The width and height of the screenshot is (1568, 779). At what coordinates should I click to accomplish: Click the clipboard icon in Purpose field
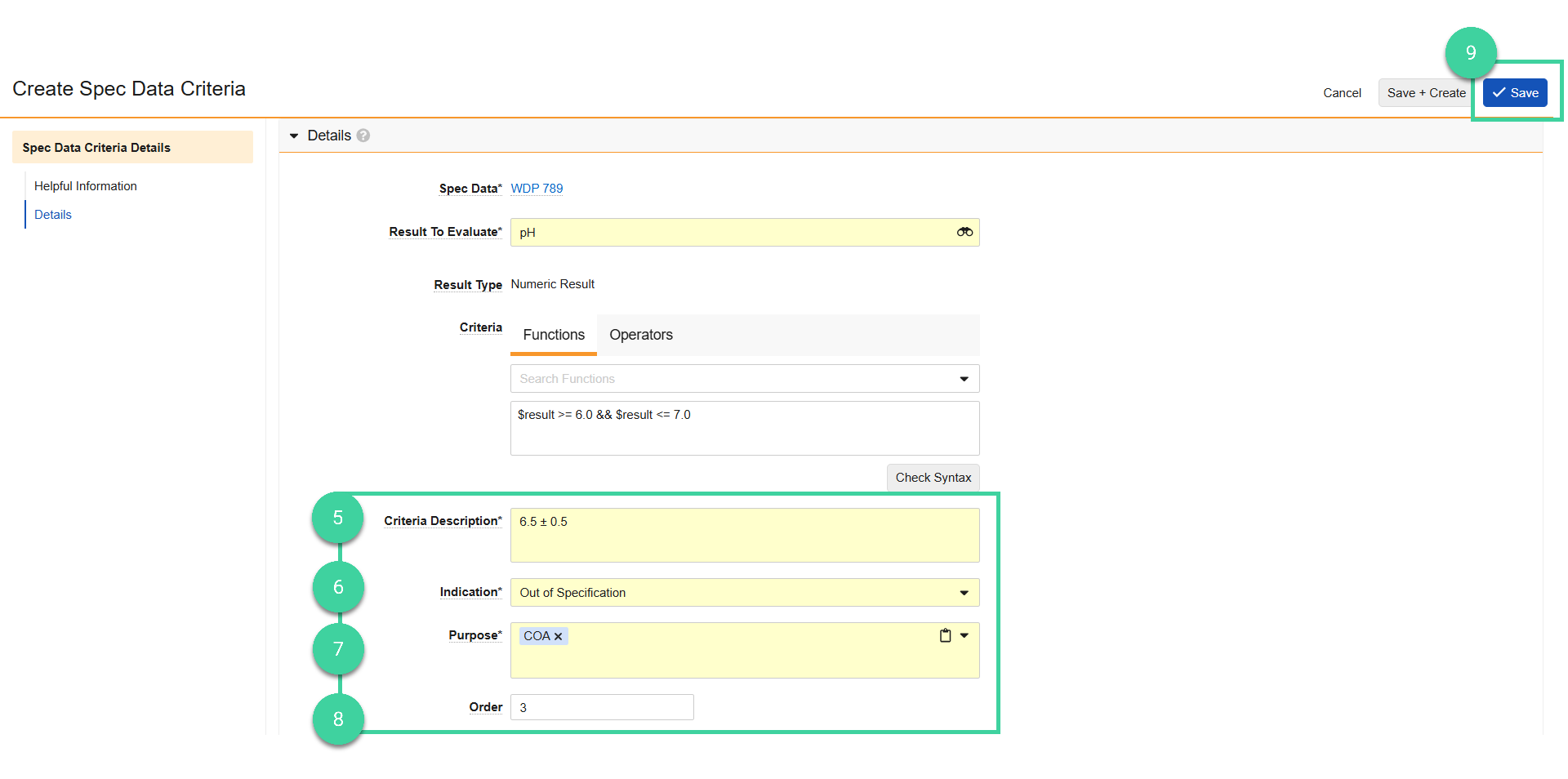945,635
